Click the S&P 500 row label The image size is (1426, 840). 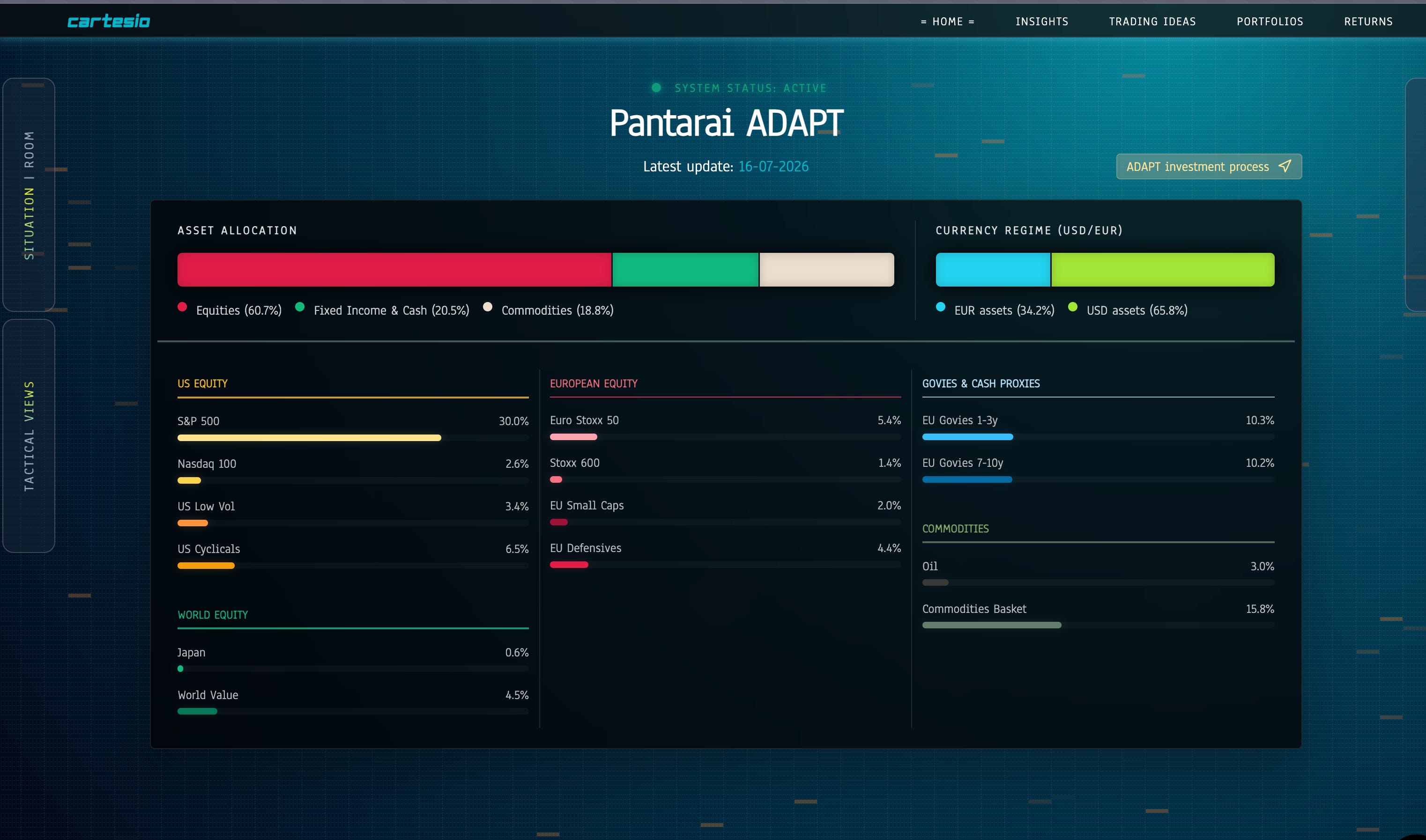pyautogui.click(x=198, y=421)
